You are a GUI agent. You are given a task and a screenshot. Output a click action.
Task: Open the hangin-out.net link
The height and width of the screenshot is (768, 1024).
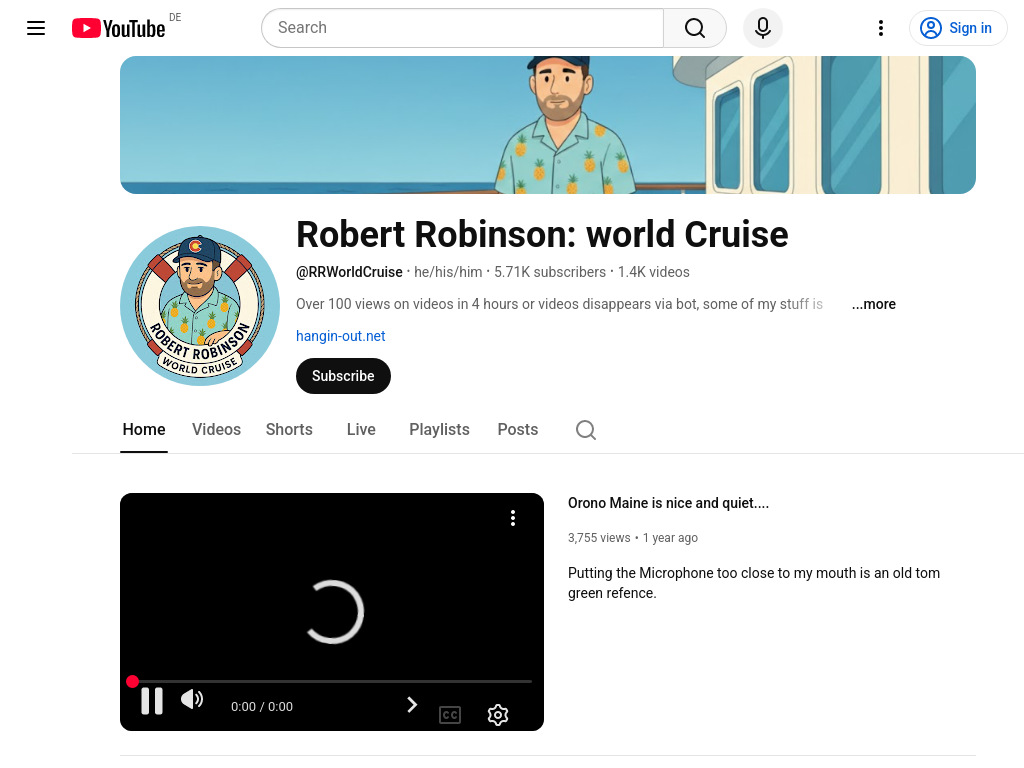(x=340, y=336)
